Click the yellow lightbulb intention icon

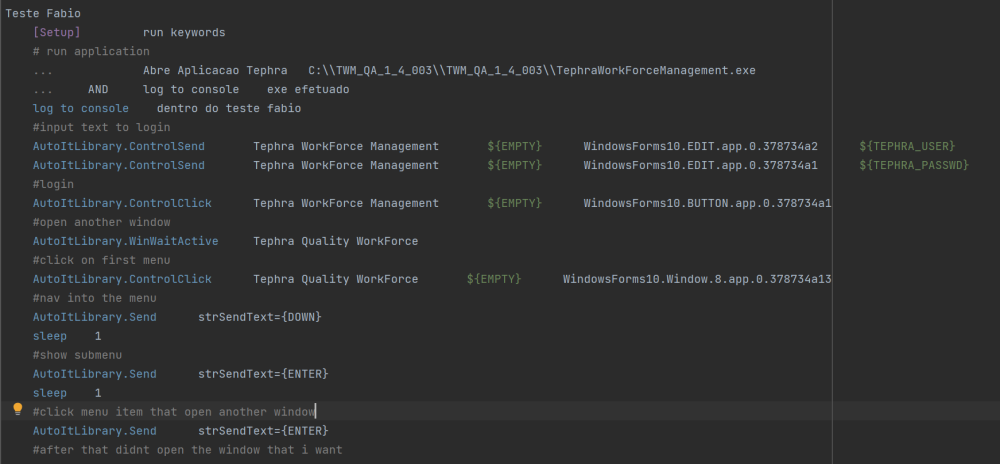click(x=18, y=409)
